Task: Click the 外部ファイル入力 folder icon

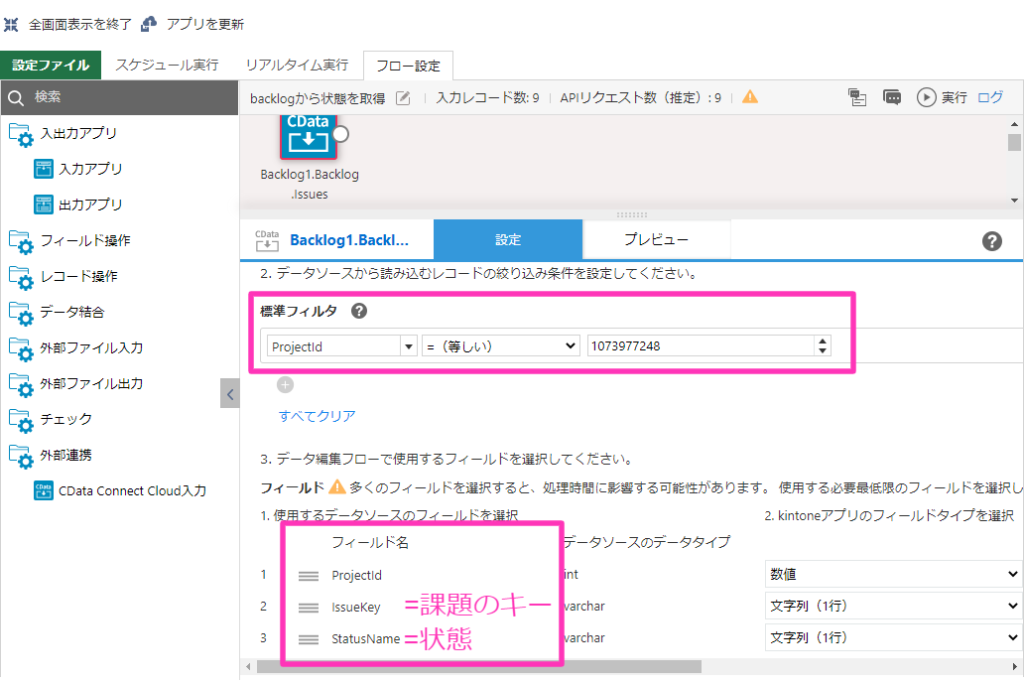Action: 21,349
